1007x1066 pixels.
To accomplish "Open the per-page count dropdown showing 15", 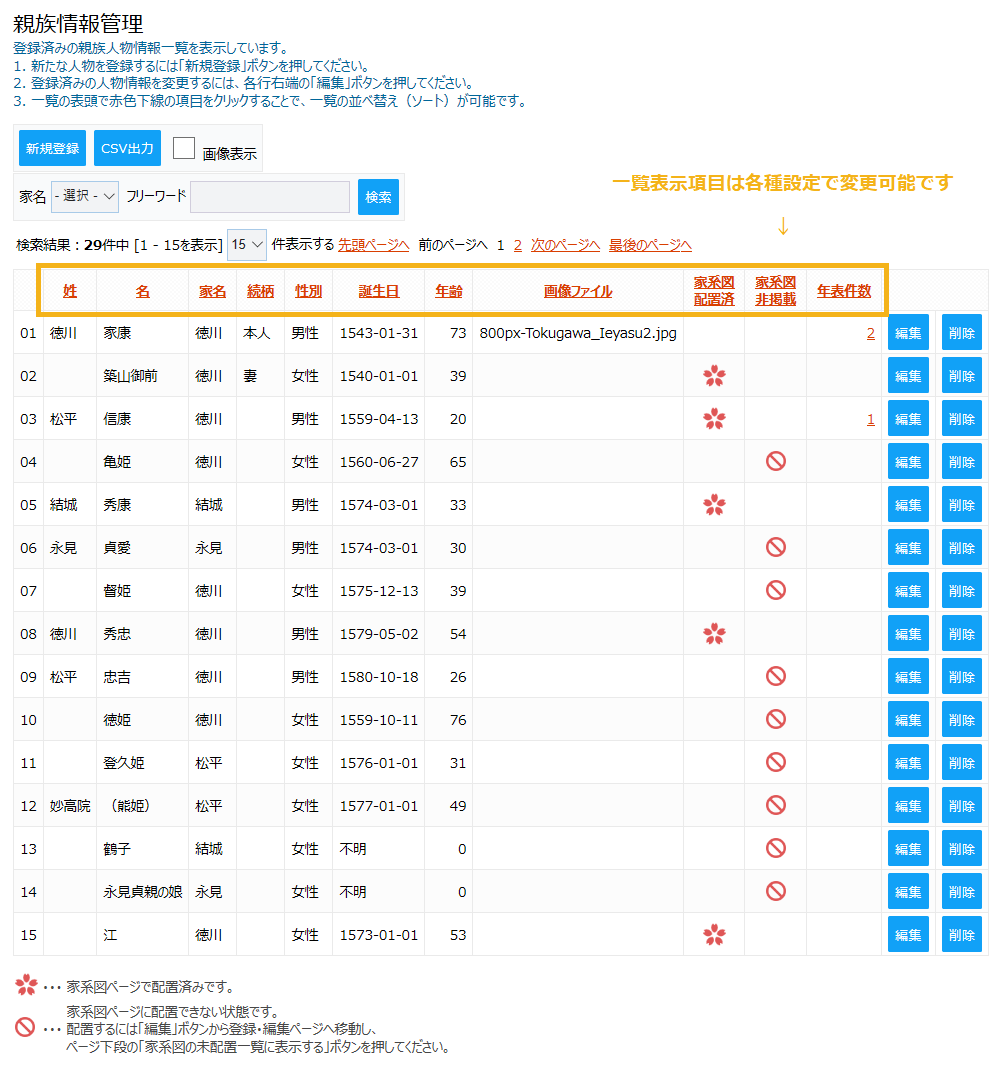I will click(246, 245).
